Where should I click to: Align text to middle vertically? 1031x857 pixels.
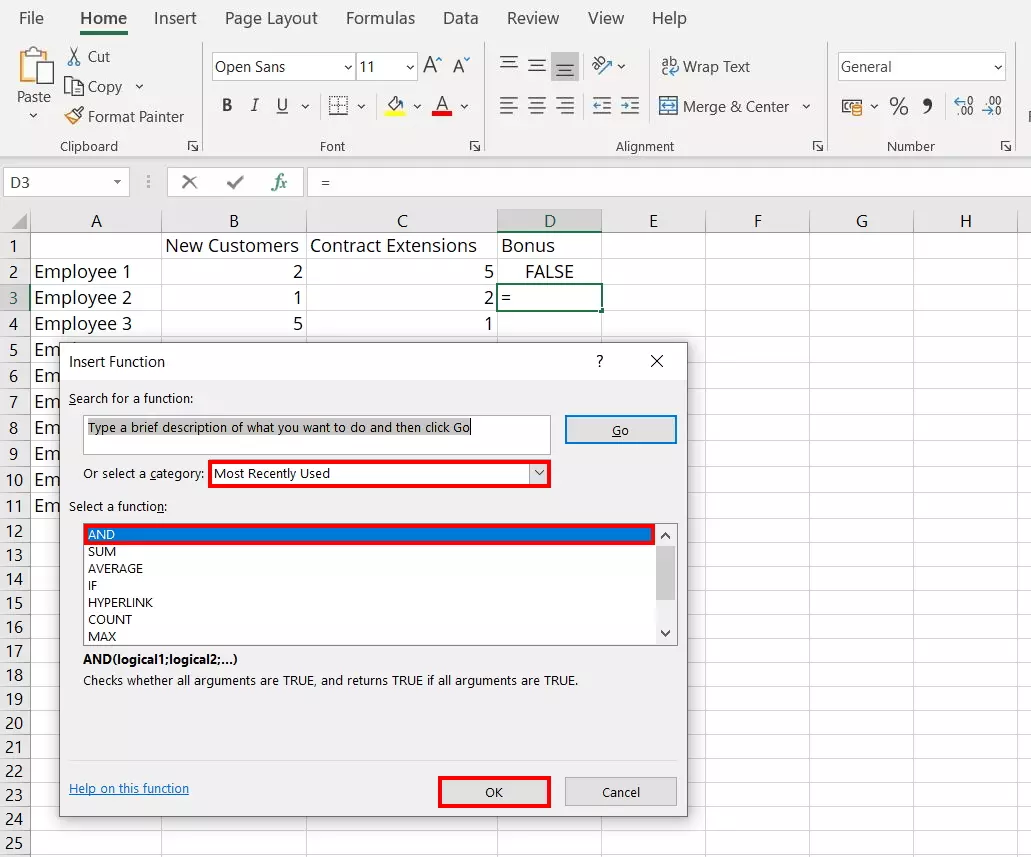[x=537, y=65]
